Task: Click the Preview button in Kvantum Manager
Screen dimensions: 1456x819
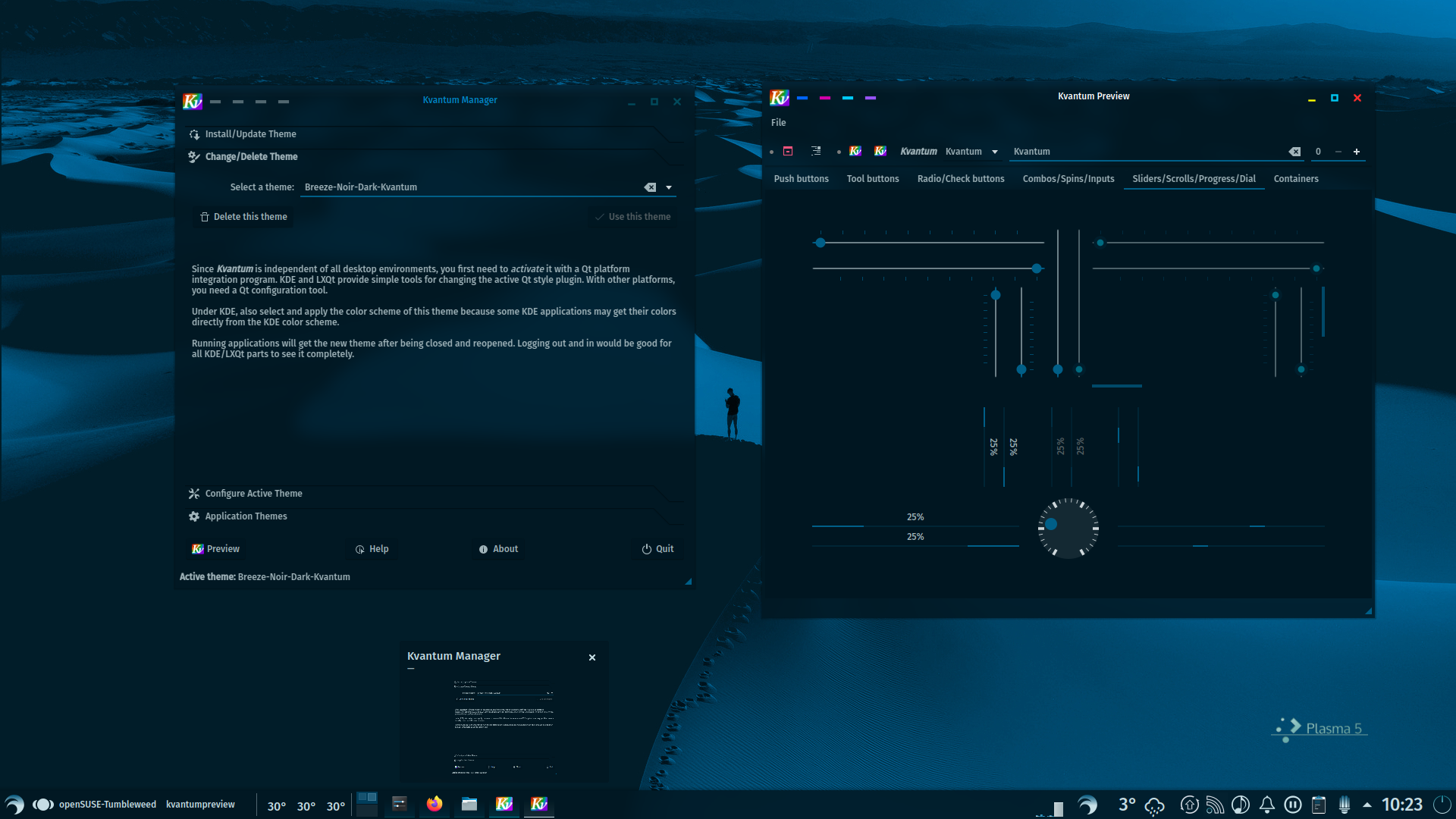Action: (x=215, y=549)
